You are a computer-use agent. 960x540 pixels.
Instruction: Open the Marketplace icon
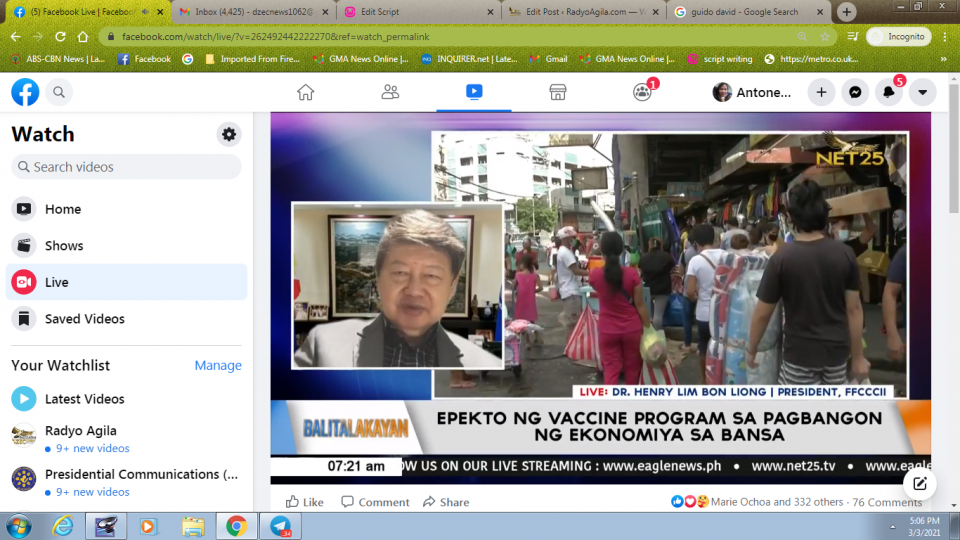(x=558, y=92)
